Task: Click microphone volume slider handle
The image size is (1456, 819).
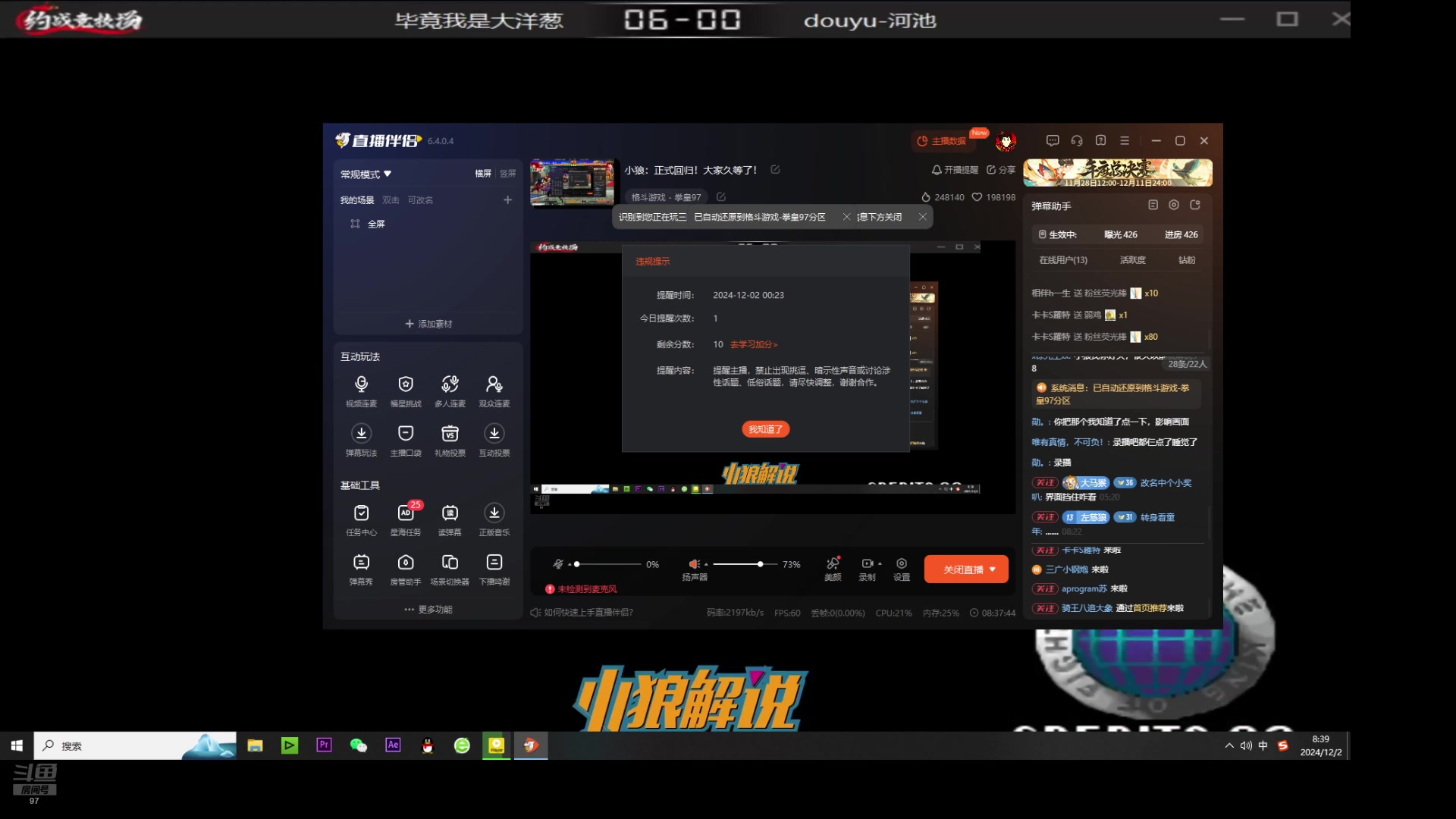Action: click(577, 564)
